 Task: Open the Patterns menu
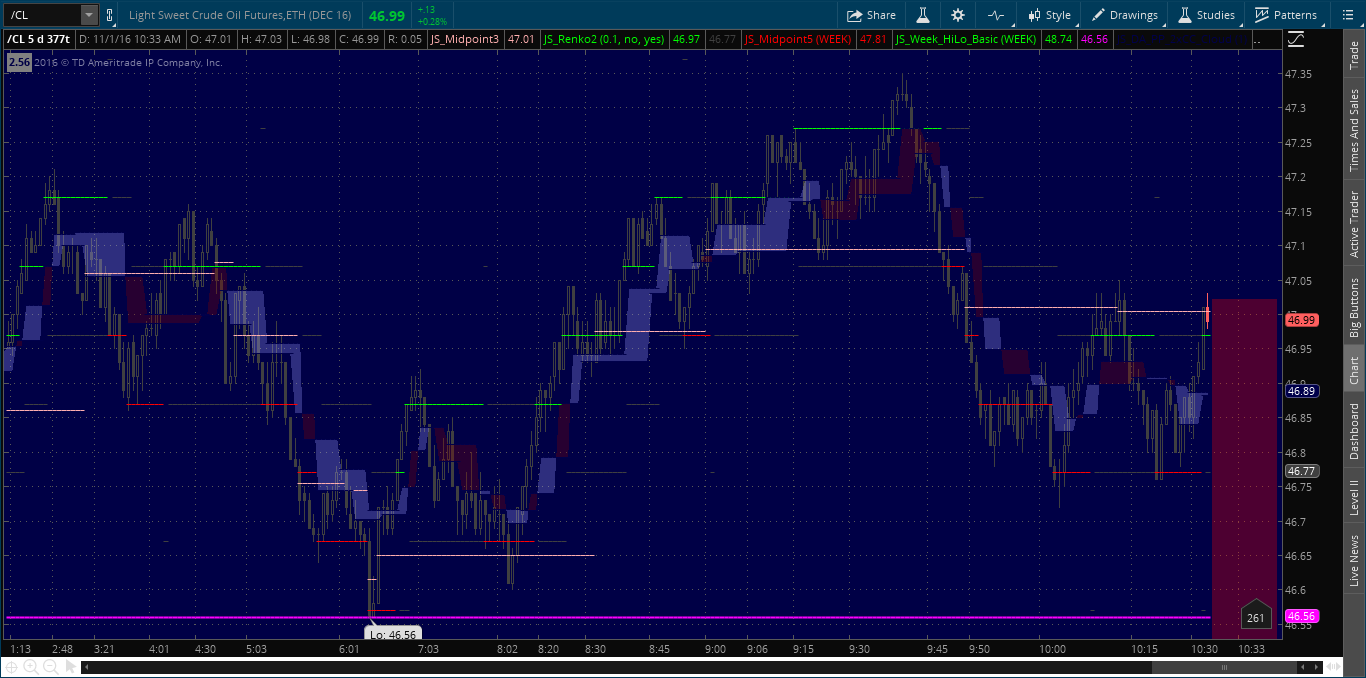point(1286,15)
